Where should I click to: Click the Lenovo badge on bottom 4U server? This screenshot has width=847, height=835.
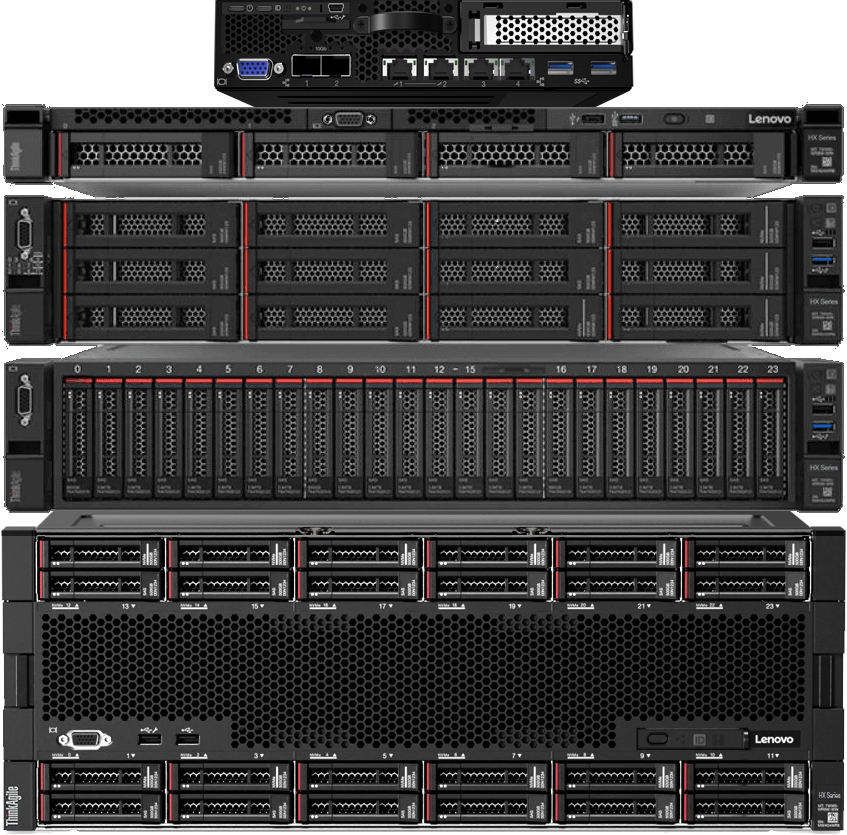coord(773,739)
